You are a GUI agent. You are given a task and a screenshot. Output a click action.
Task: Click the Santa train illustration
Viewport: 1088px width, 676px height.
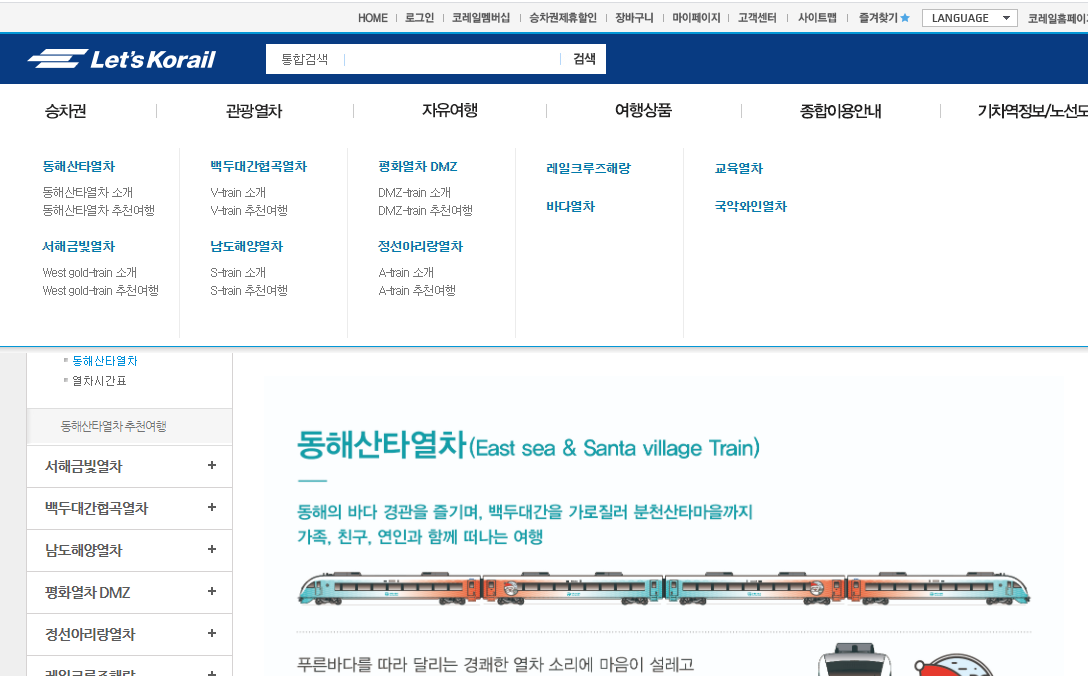point(664,589)
